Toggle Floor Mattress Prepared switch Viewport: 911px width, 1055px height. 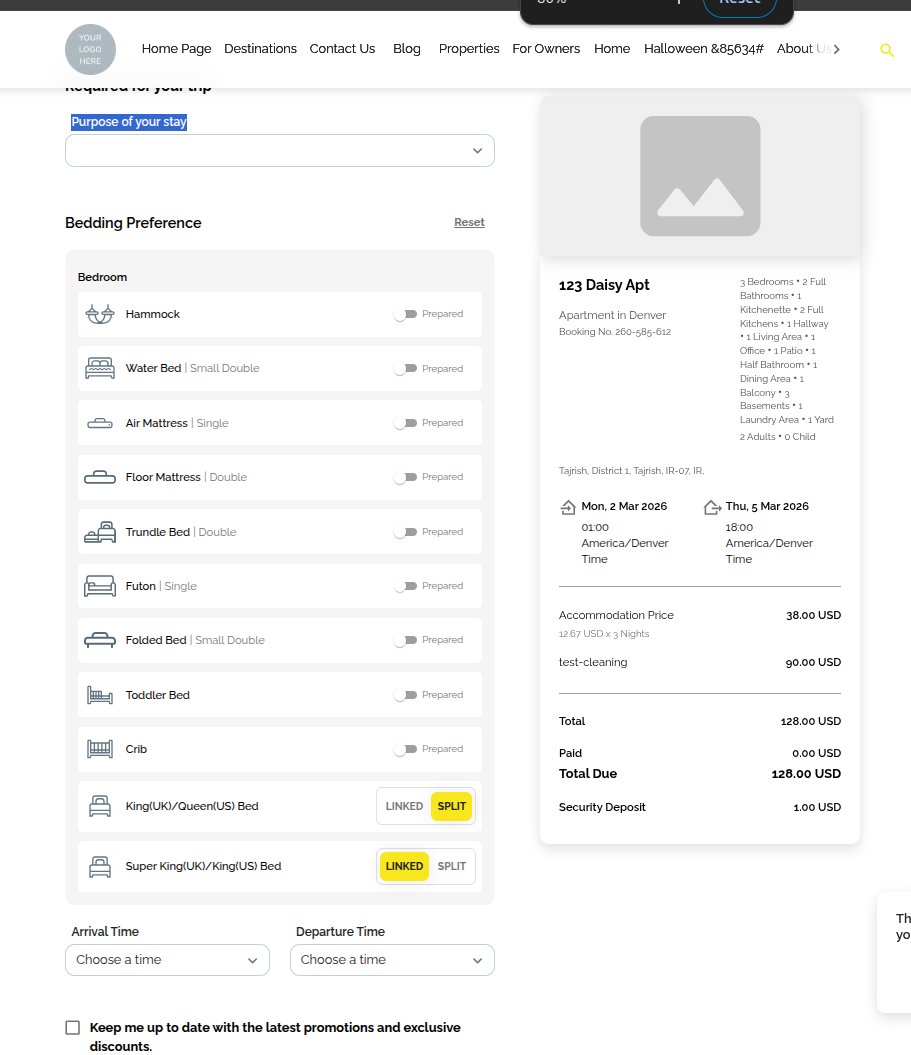tap(405, 477)
